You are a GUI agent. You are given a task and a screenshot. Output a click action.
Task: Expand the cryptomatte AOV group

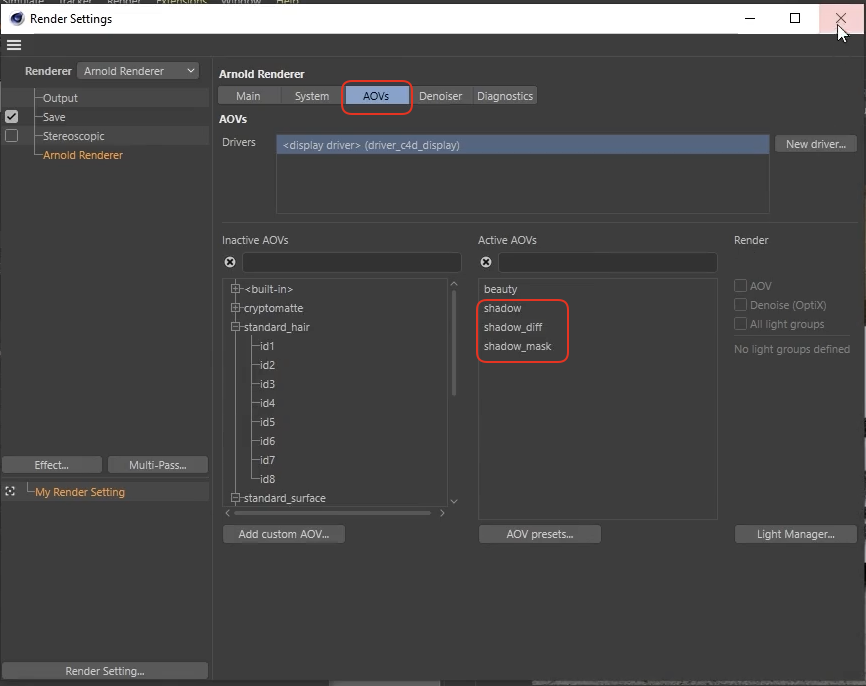(236, 308)
